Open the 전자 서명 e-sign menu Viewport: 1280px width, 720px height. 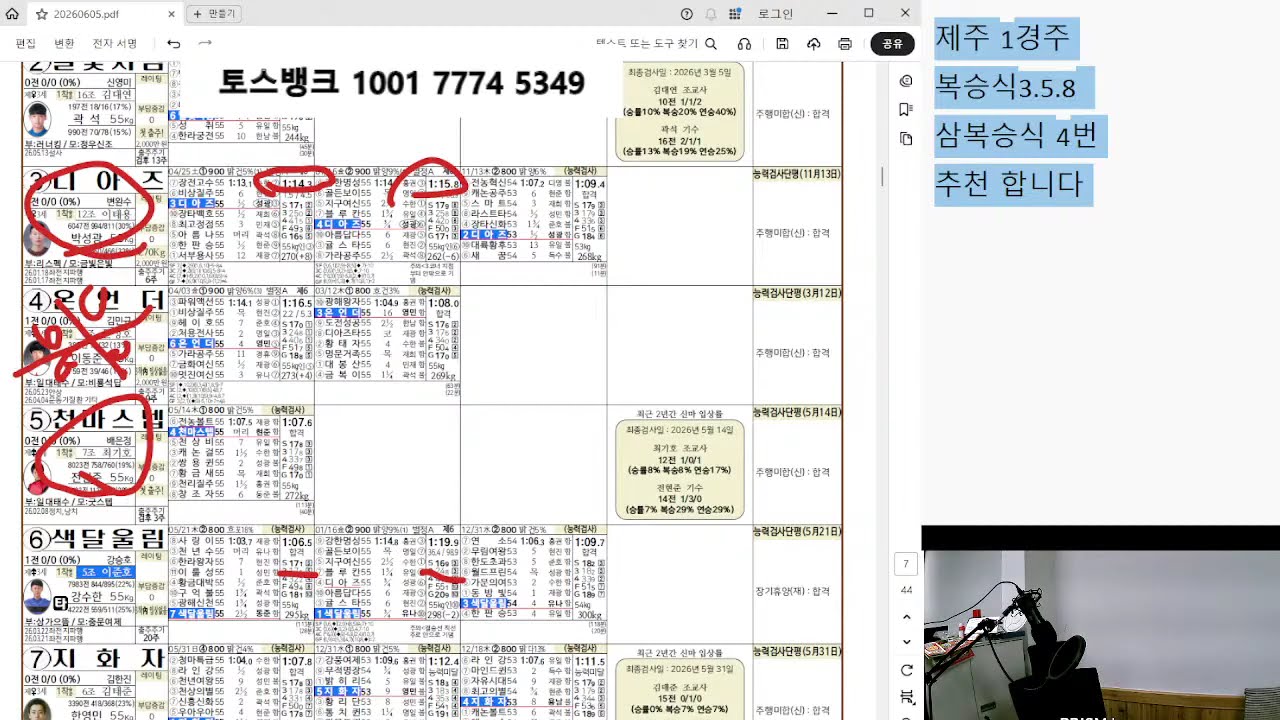[115, 44]
